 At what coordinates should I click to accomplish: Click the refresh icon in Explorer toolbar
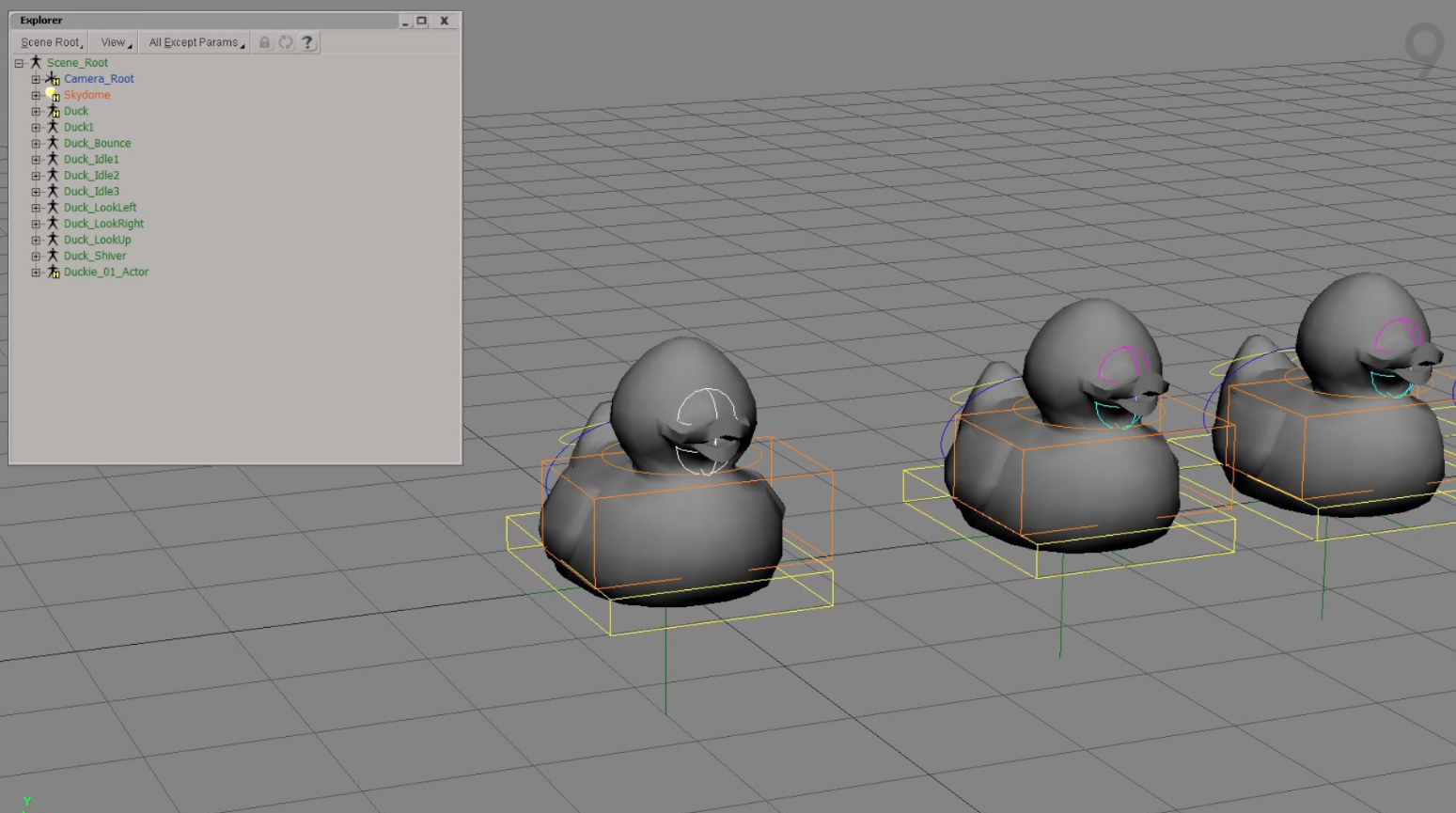coord(286,42)
